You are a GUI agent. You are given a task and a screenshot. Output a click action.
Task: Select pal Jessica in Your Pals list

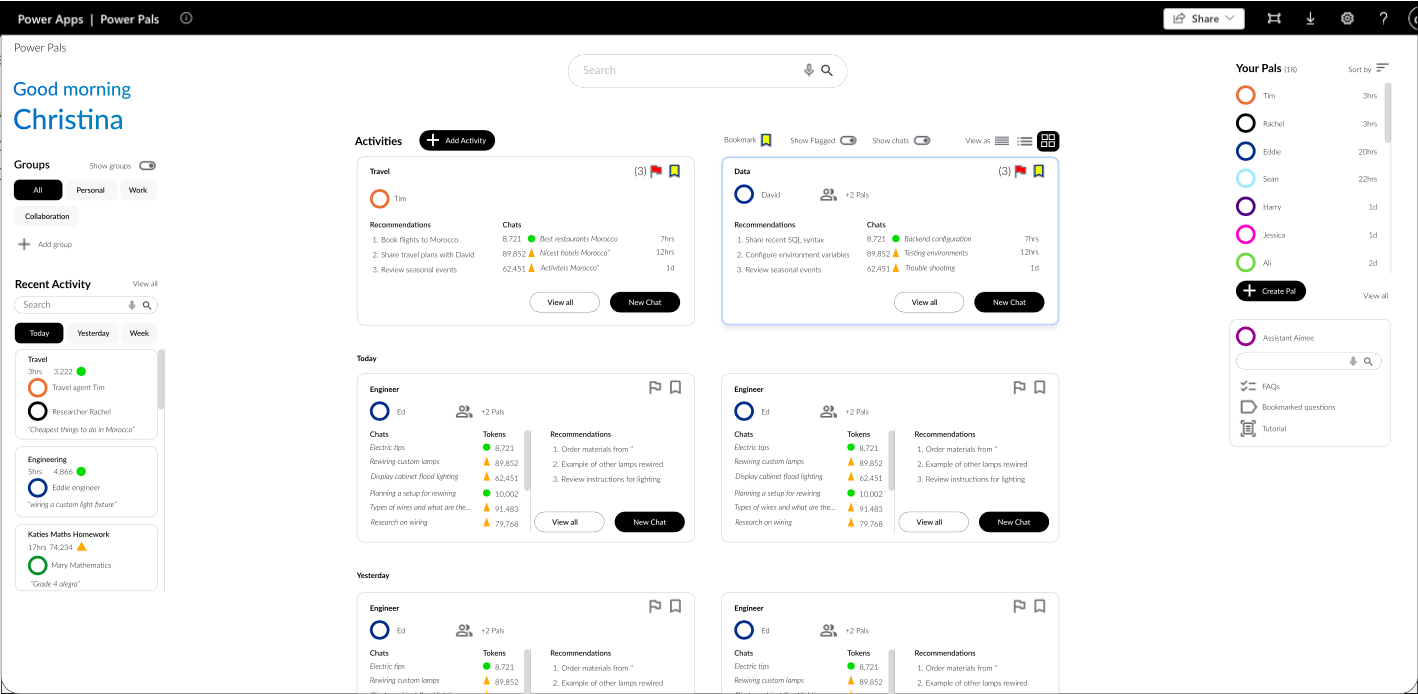click(x=1307, y=235)
